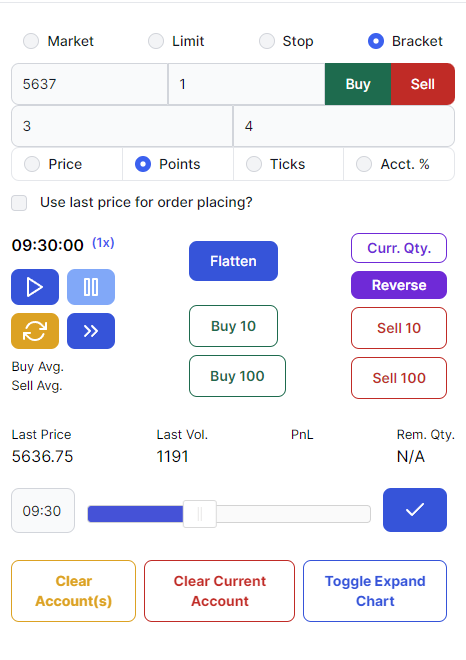Click the red Sell button
The image size is (466, 660).
(423, 84)
